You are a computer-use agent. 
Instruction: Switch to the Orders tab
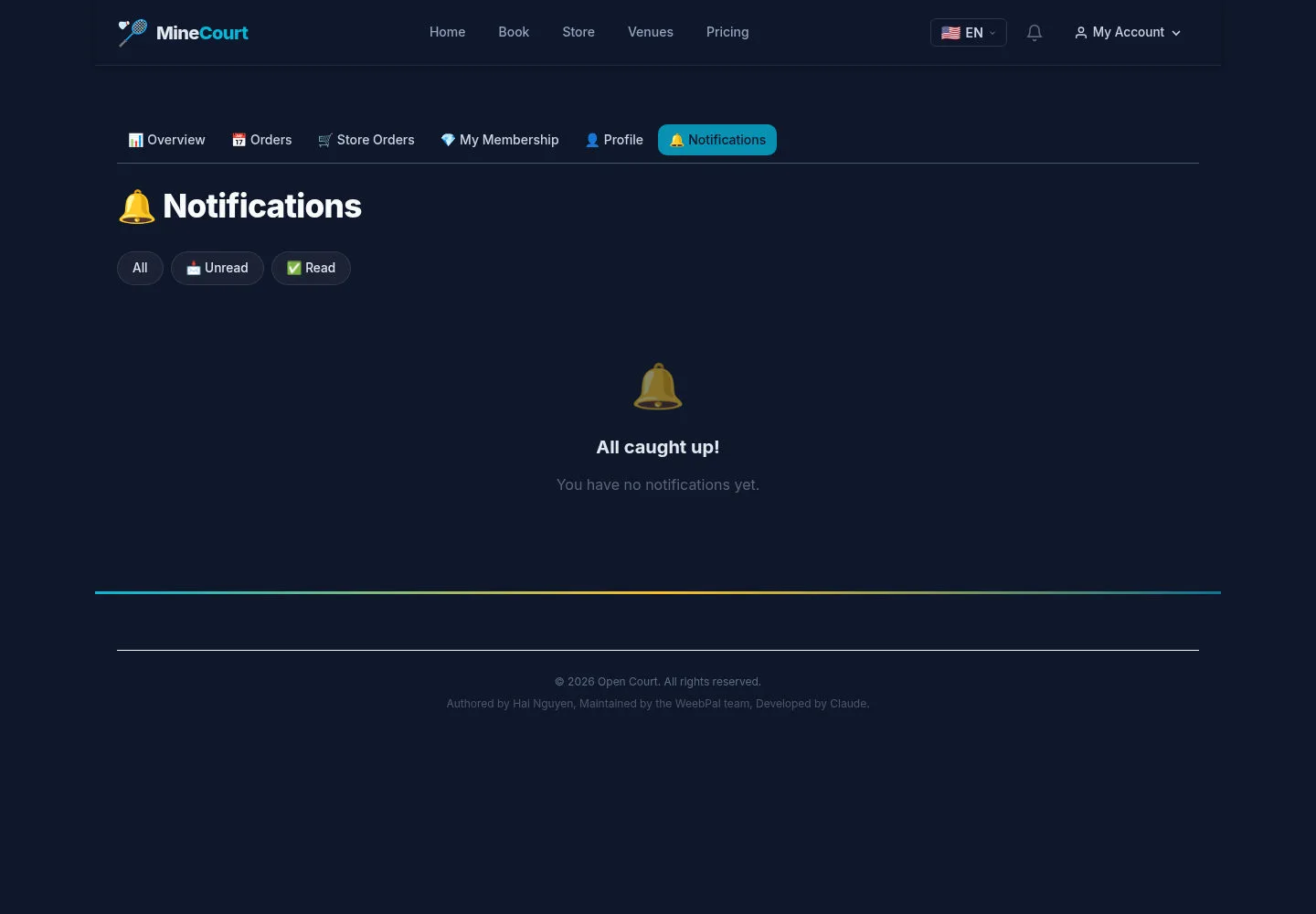pyautogui.click(x=261, y=140)
